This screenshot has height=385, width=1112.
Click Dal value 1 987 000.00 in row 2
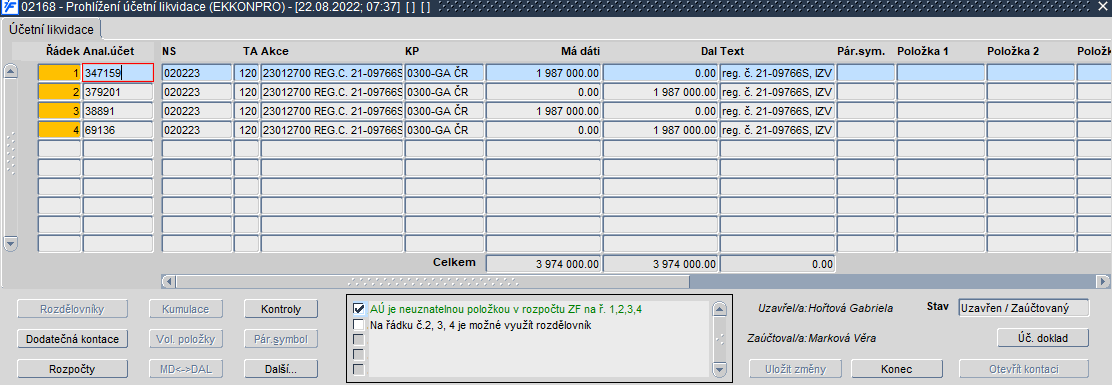pos(661,91)
